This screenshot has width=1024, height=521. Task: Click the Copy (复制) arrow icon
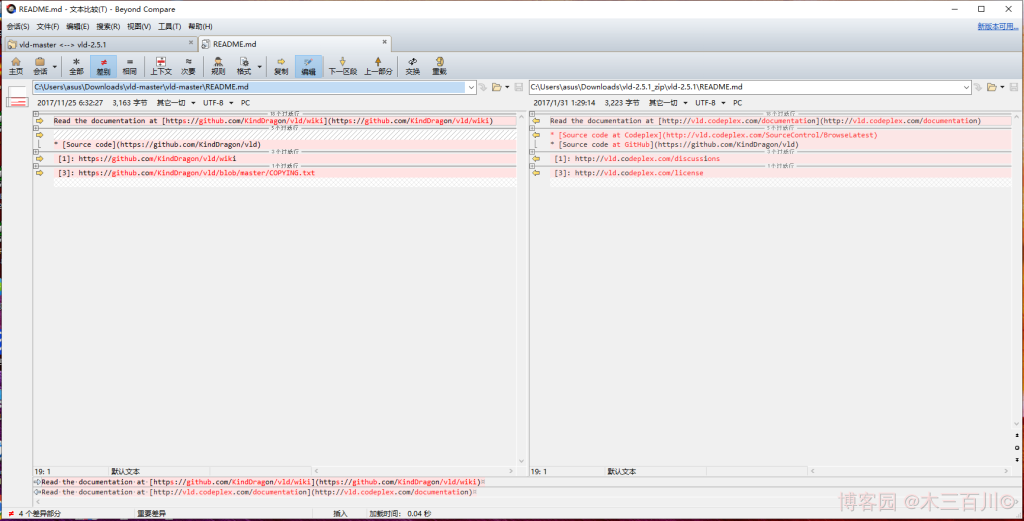(x=281, y=66)
